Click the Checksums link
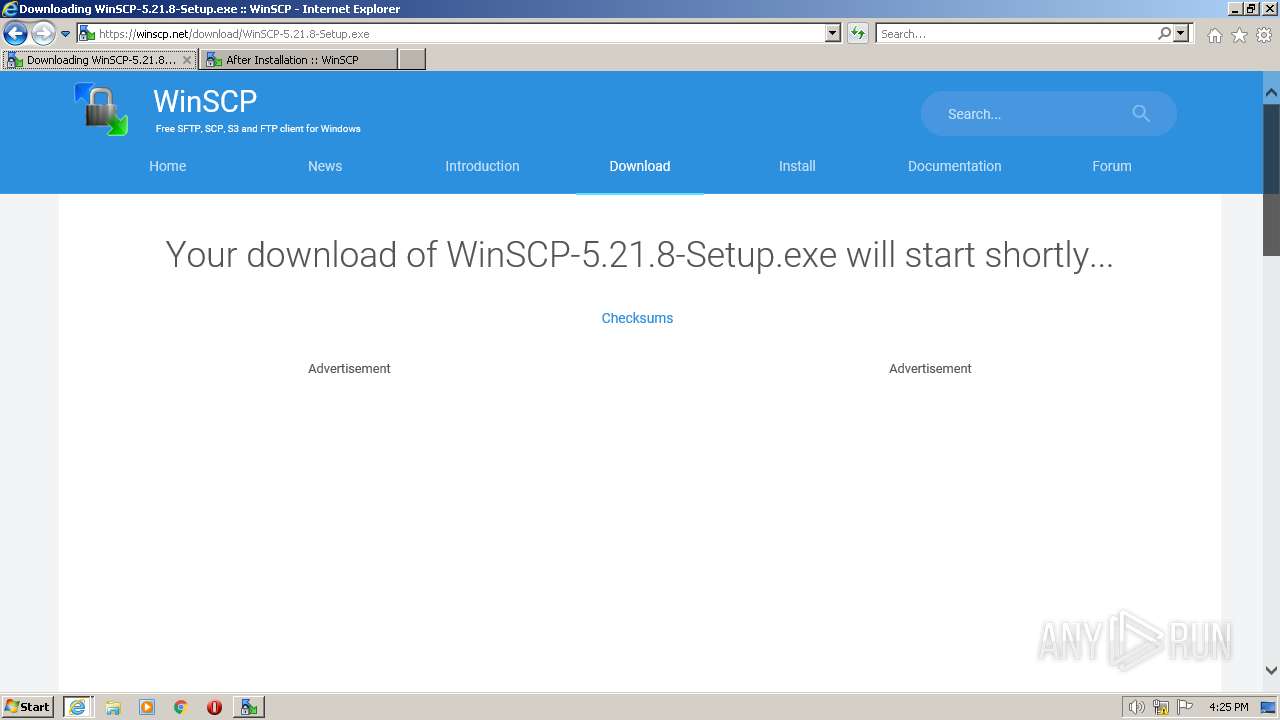 [x=637, y=318]
